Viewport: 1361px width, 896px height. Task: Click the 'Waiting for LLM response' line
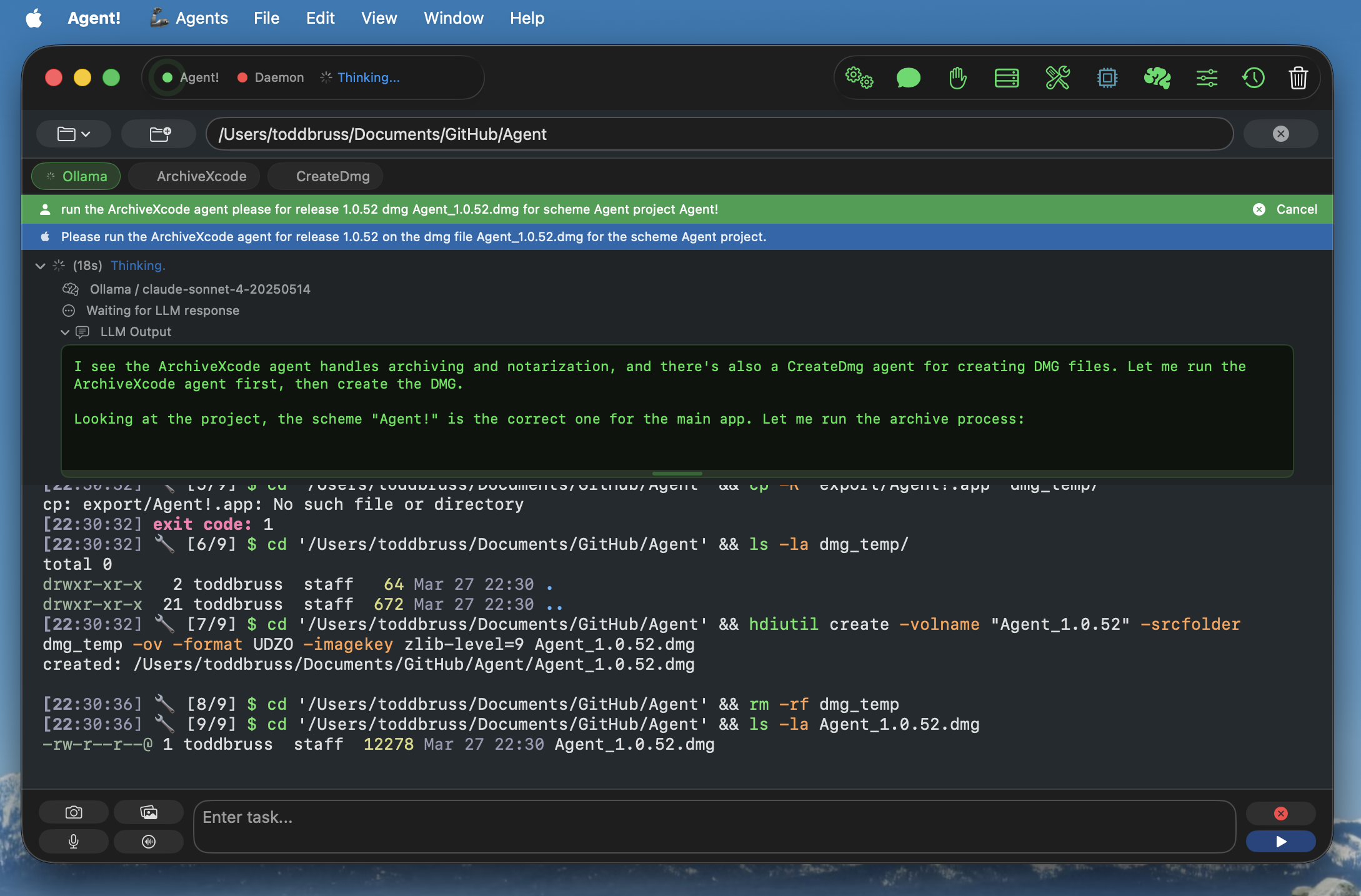162,311
